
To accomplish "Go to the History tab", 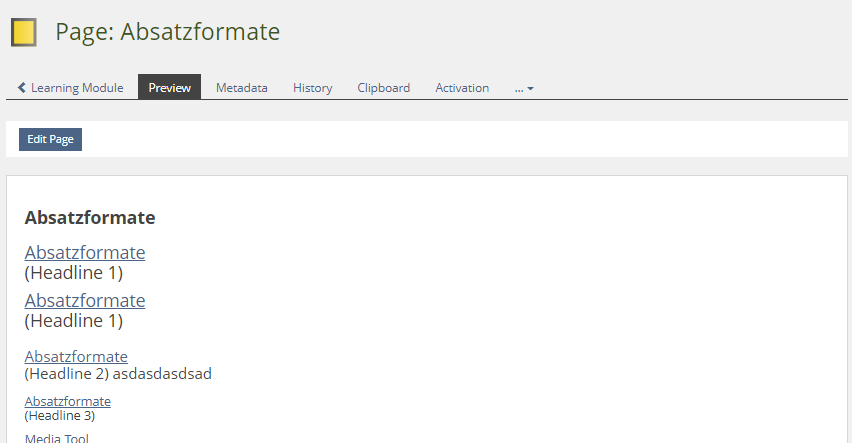I will pyautogui.click(x=312, y=88).
